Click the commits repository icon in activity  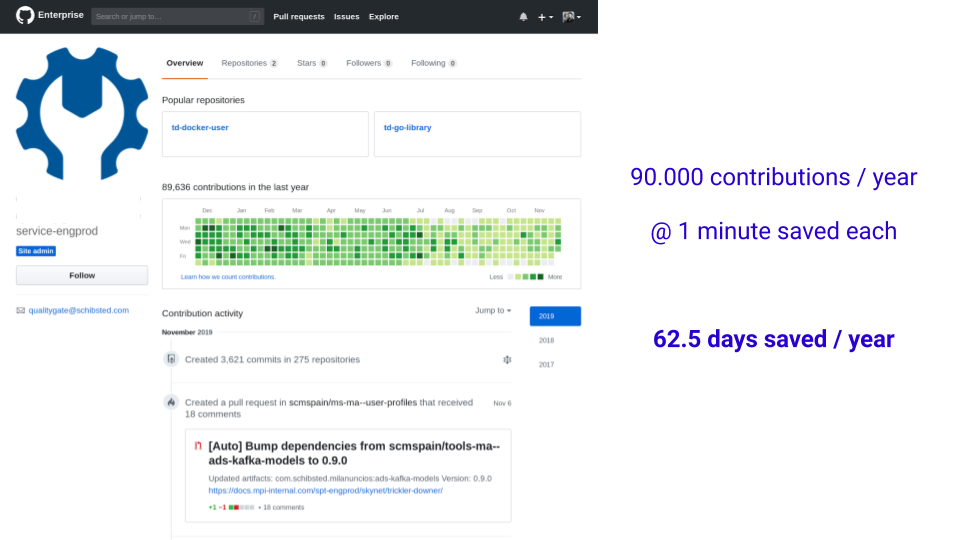(171, 359)
